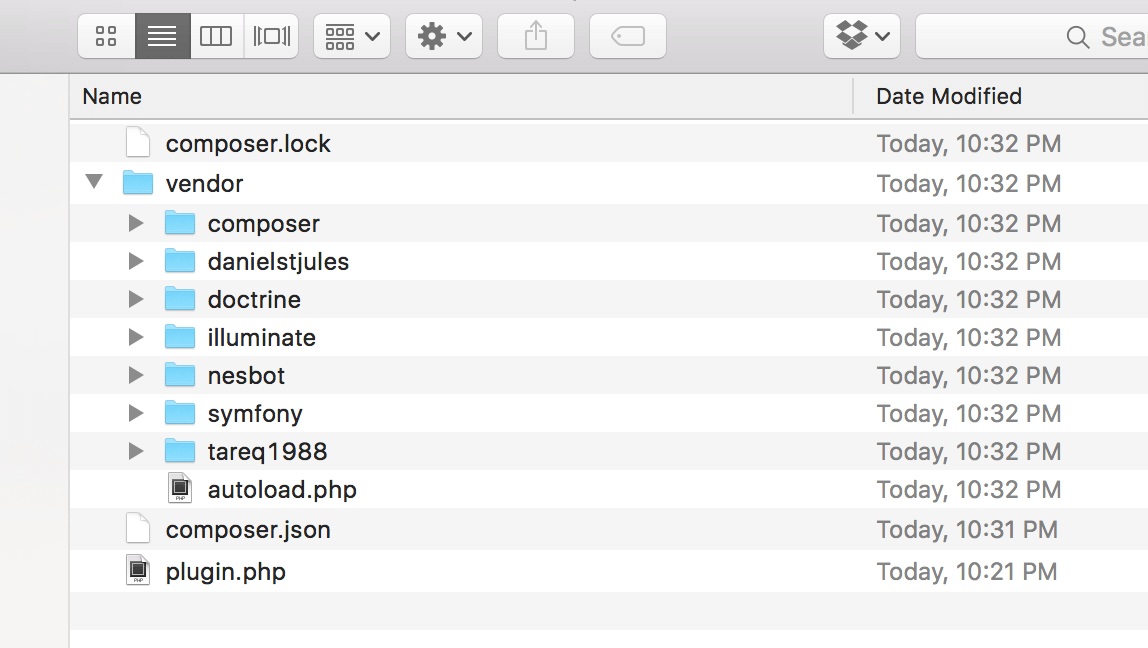Click composer.json's date Today, 10:31 PM
Viewport: 1148px width, 648px height.
967,529
